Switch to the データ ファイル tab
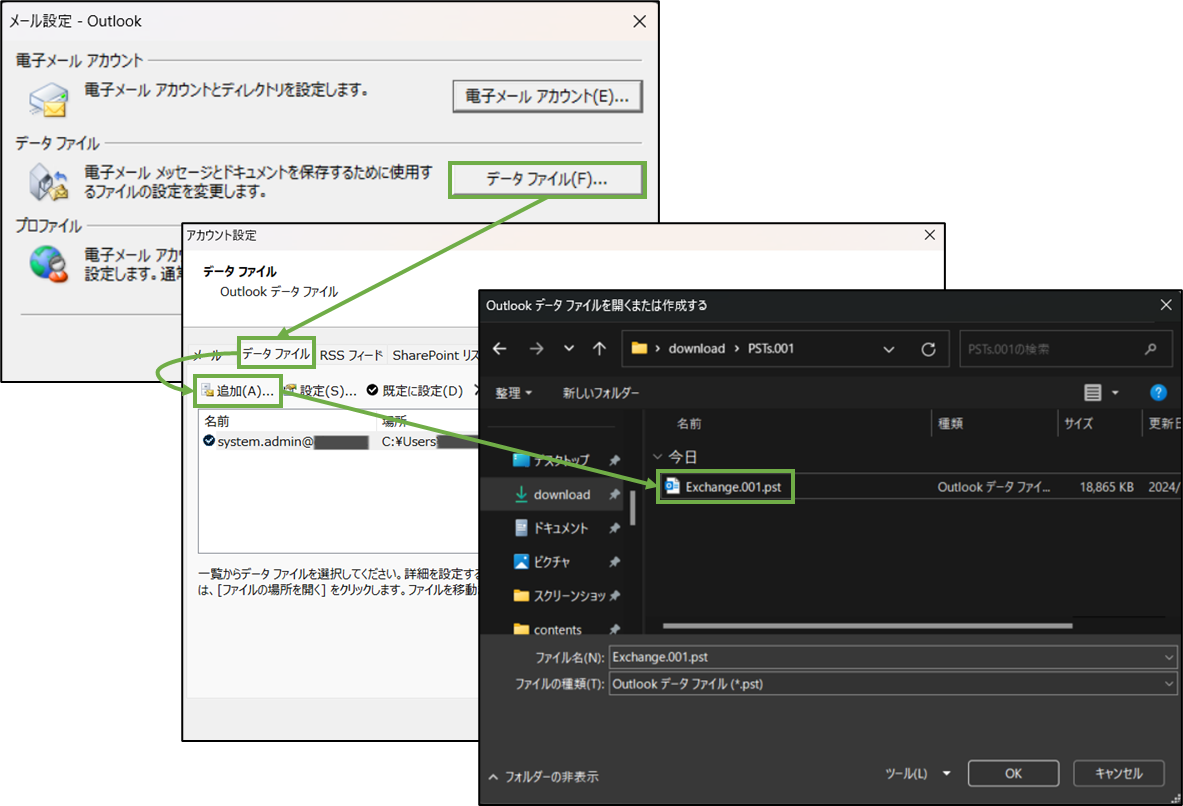The width and height of the screenshot is (1183, 806). [x=276, y=353]
